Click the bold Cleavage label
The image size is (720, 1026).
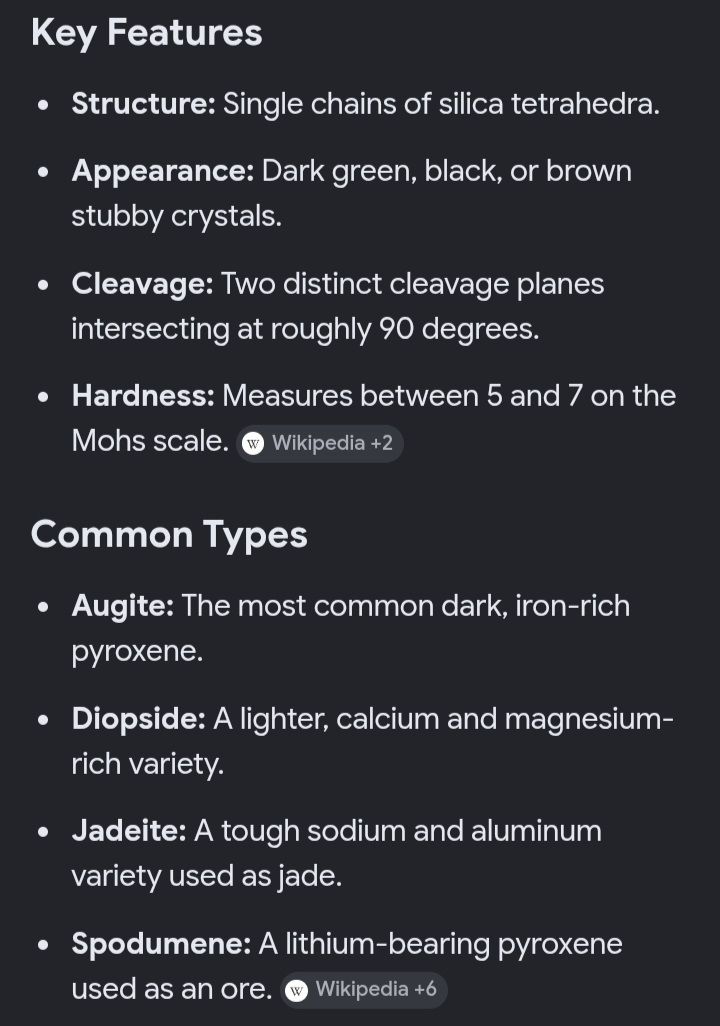[143, 285]
